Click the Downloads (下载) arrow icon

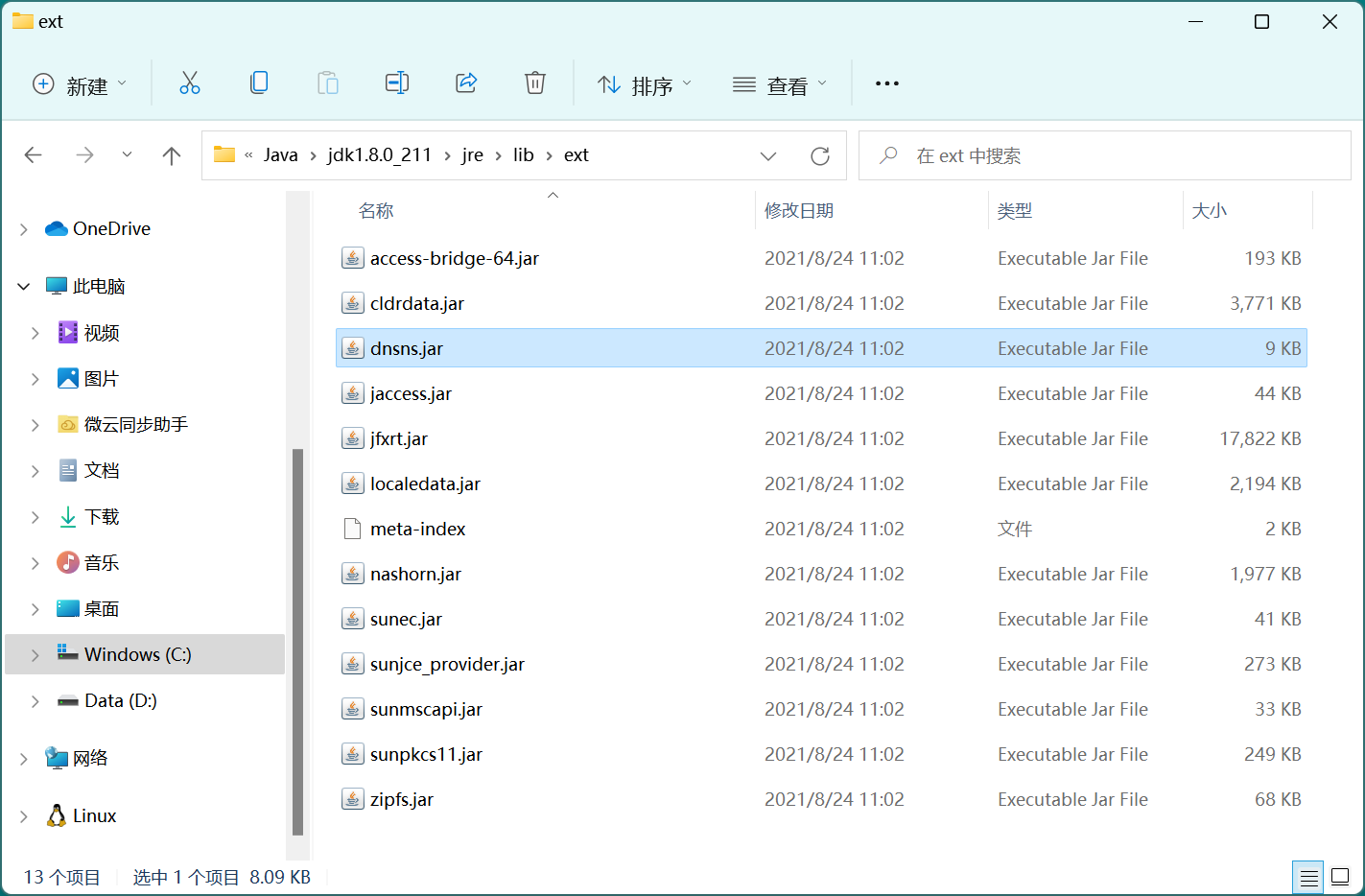click(68, 517)
